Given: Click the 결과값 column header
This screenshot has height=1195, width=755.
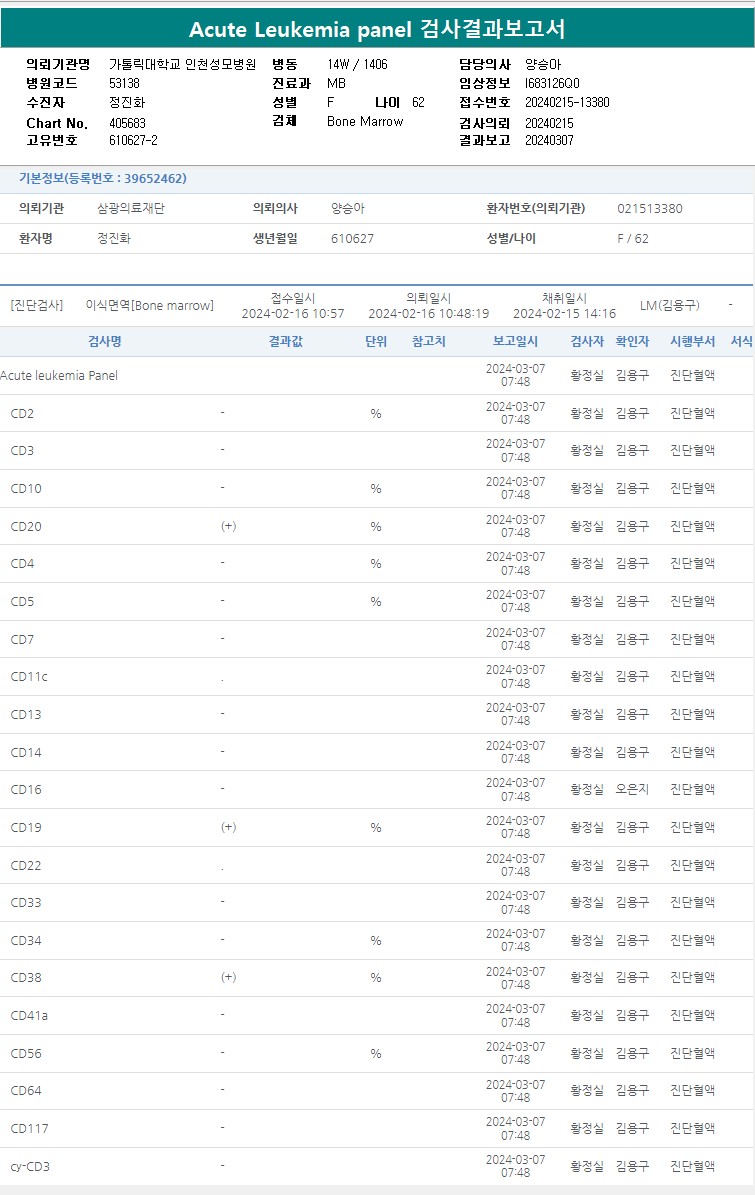Looking at the screenshot, I should [285, 341].
